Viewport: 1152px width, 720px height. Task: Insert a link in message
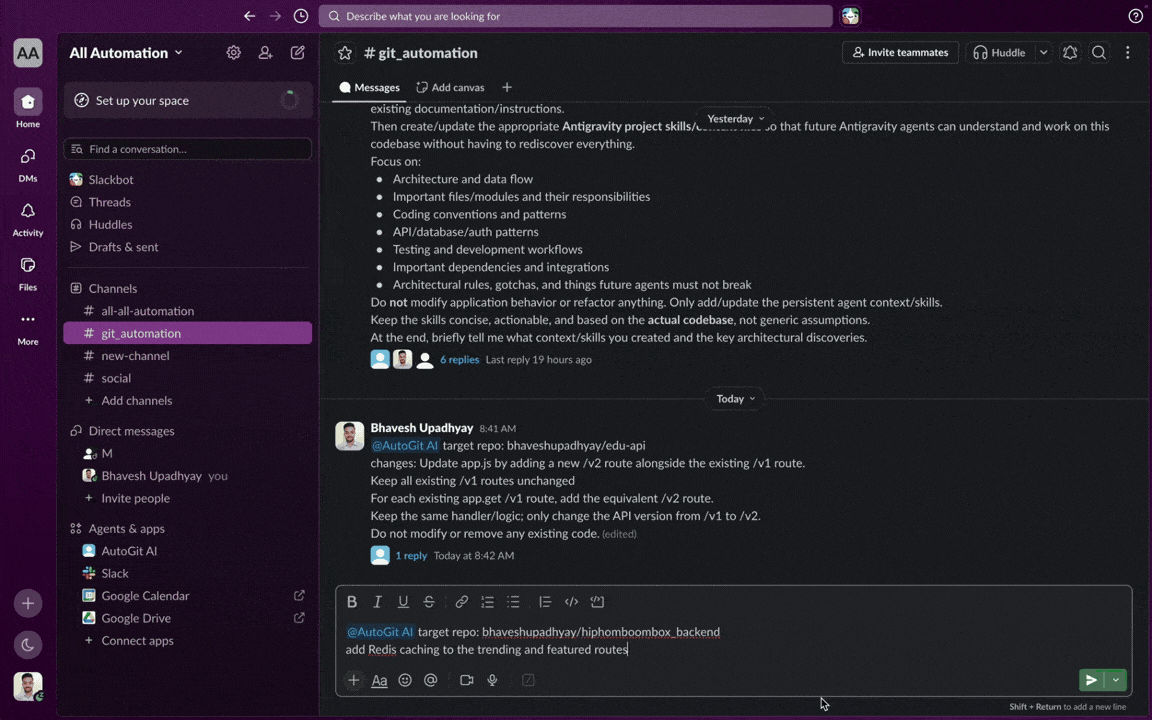point(461,602)
